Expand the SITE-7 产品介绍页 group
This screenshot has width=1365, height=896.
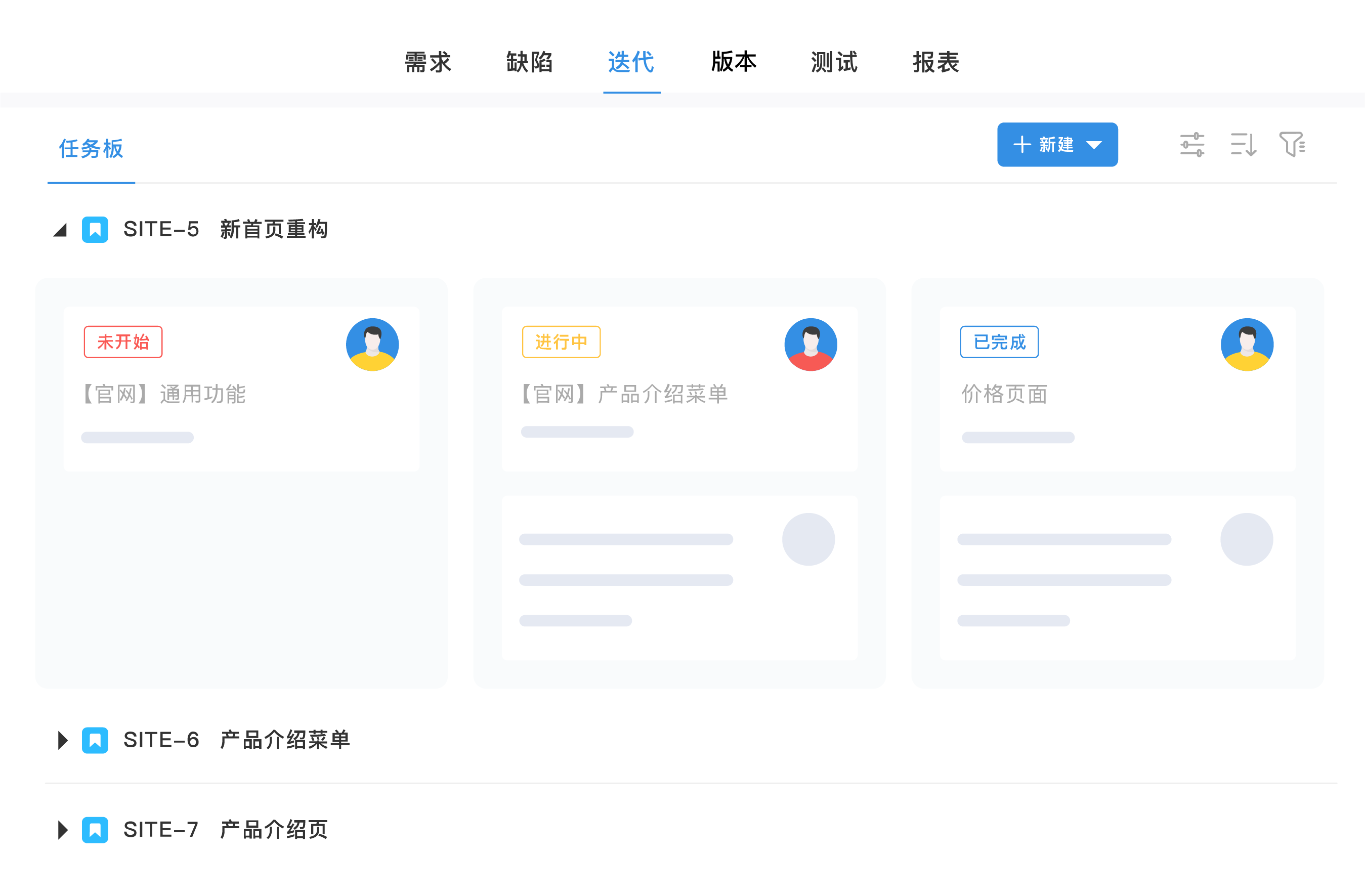click(x=63, y=829)
